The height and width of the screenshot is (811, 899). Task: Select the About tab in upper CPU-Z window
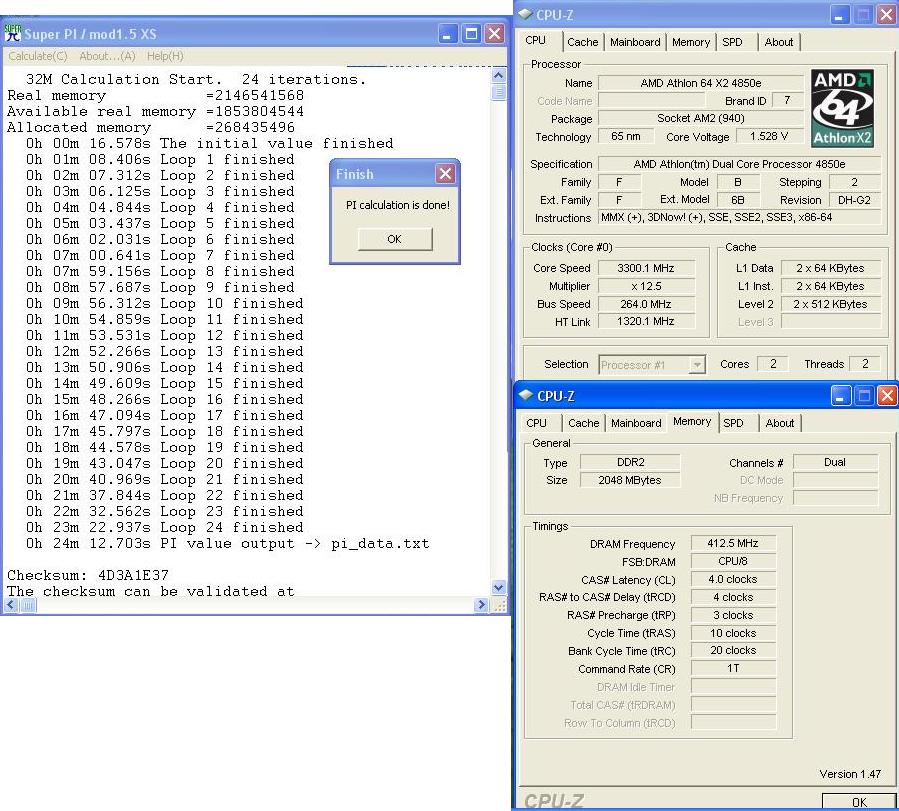tap(779, 42)
